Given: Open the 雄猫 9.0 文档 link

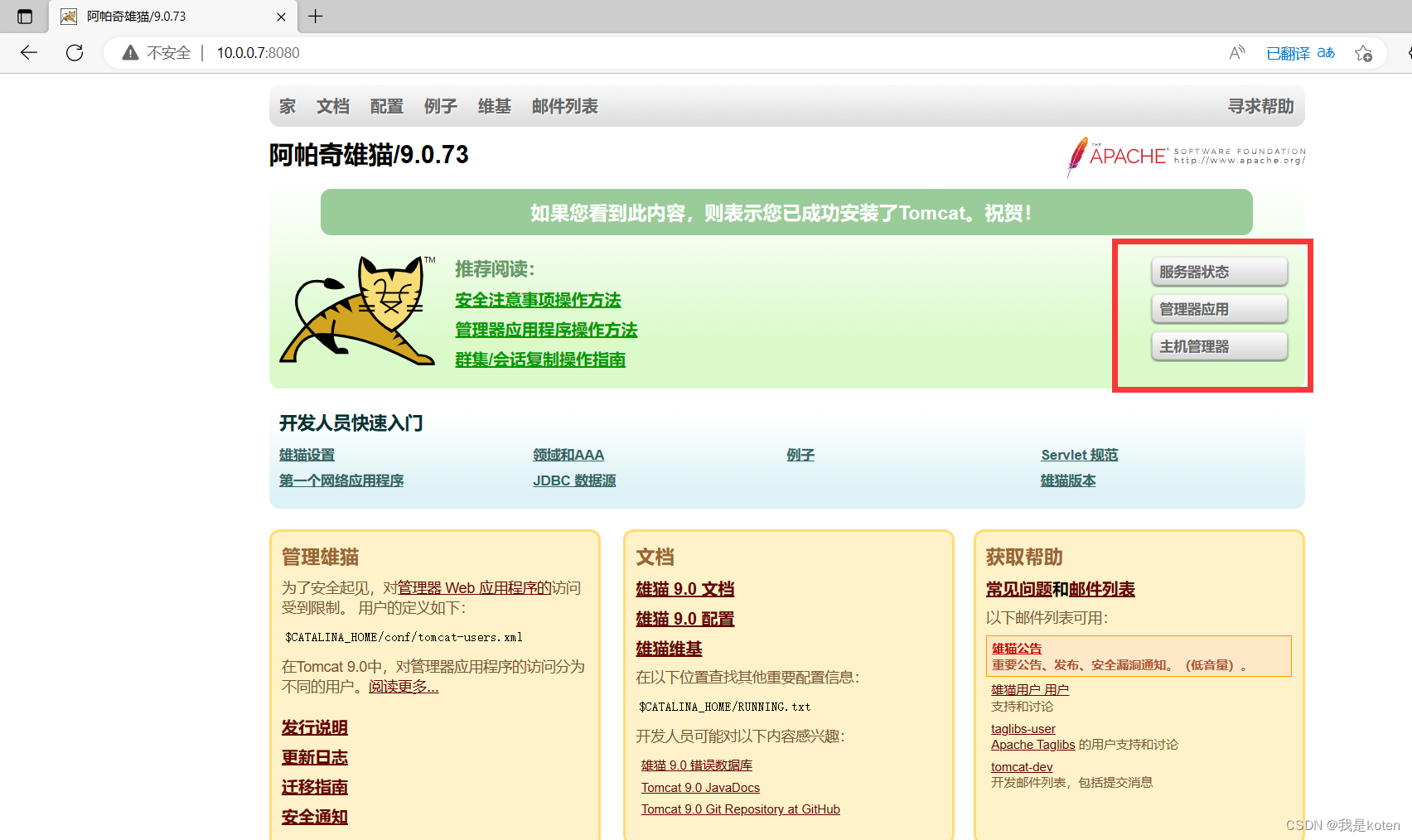Looking at the screenshot, I should (x=685, y=589).
